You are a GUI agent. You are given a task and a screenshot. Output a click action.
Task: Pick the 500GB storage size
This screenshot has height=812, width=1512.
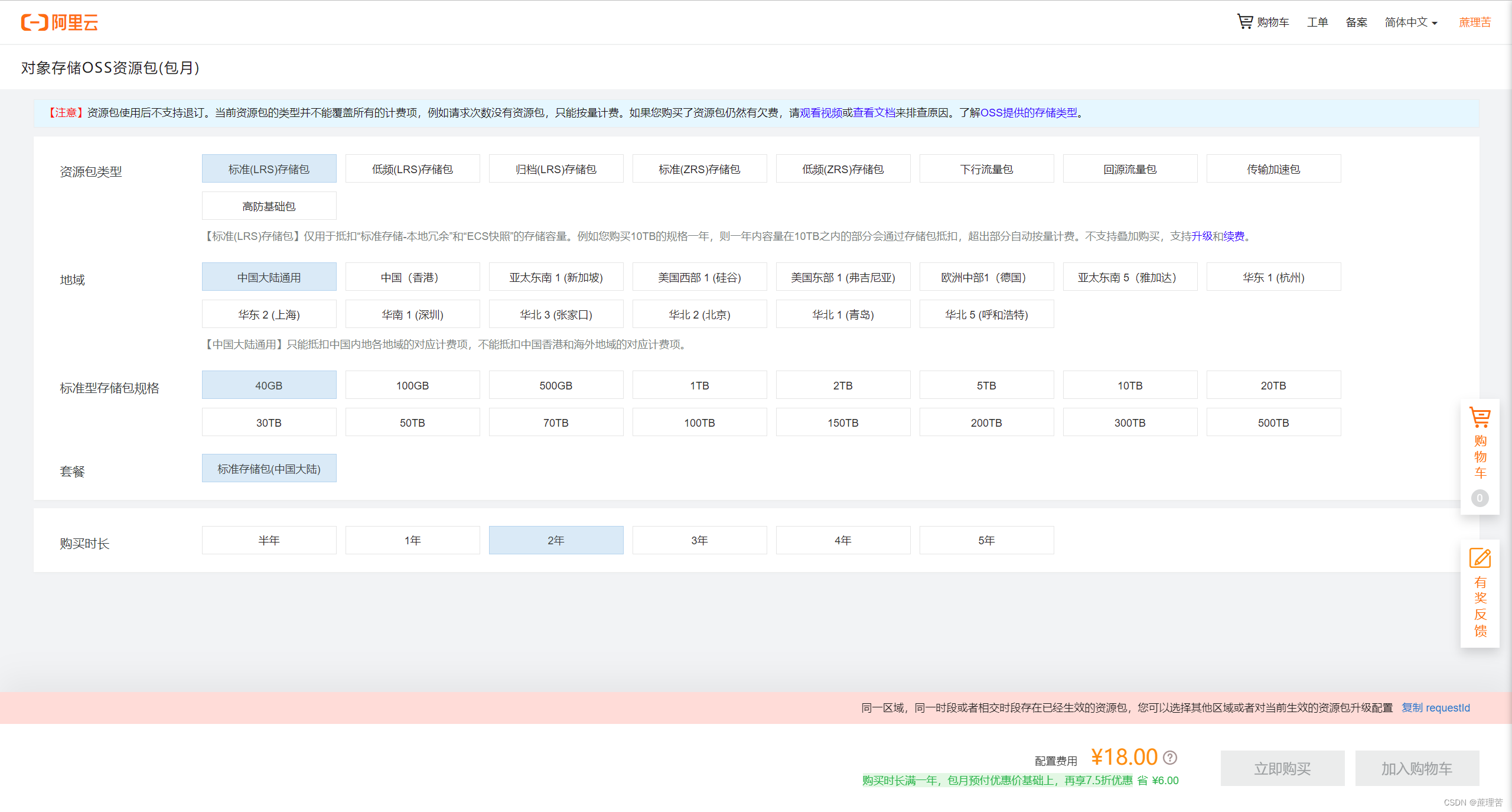556,385
